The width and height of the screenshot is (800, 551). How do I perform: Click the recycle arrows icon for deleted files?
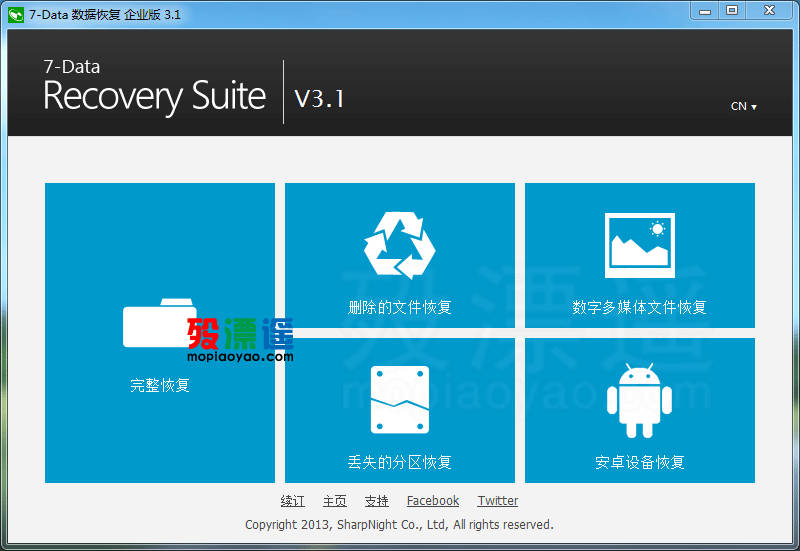pyautogui.click(x=399, y=245)
